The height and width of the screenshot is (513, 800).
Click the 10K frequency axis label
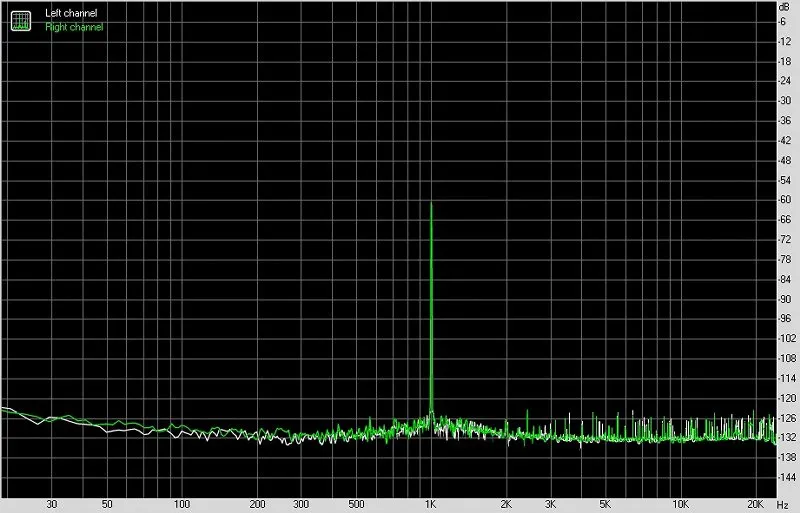click(x=680, y=504)
